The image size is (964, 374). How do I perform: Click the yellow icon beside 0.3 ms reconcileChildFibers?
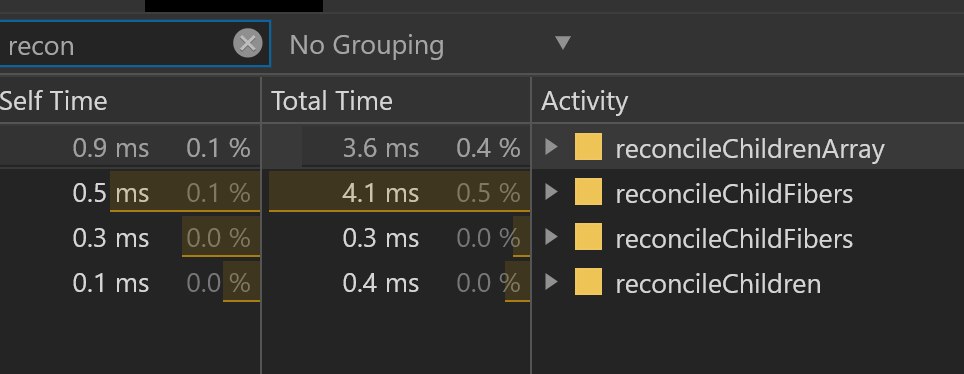pyautogui.click(x=588, y=237)
